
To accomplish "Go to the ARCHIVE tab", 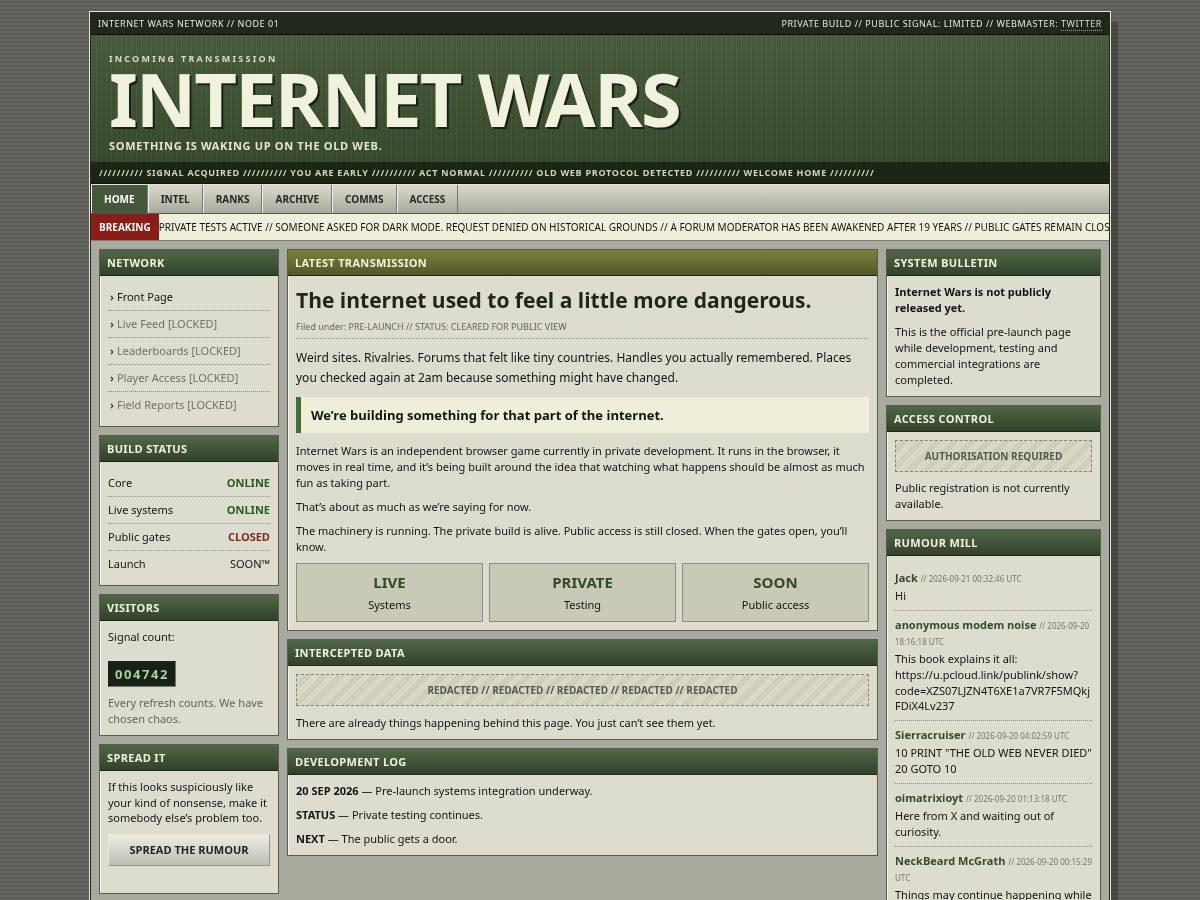I will coord(297,199).
